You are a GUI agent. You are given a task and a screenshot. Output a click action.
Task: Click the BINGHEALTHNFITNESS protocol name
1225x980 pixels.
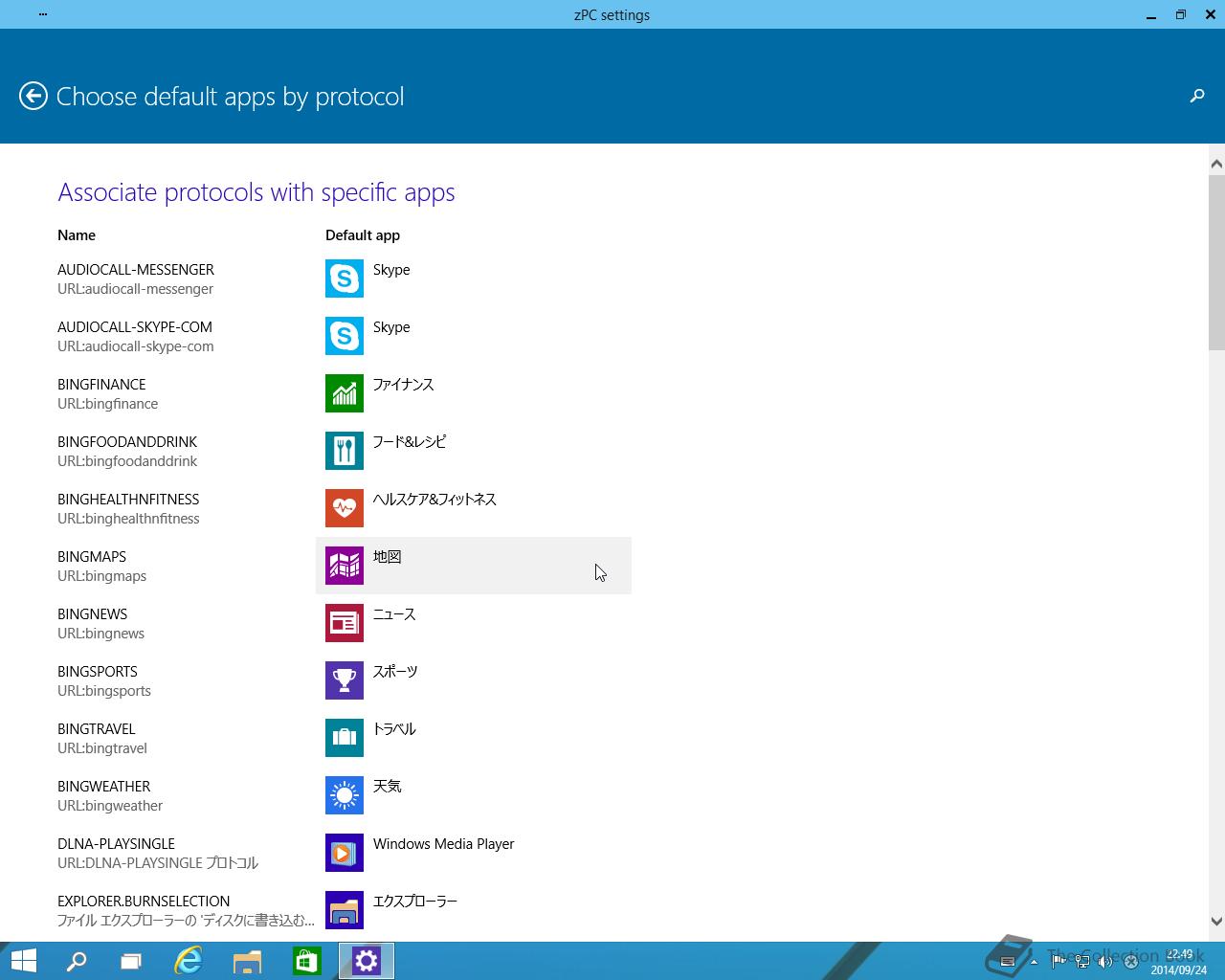point(128,500)
